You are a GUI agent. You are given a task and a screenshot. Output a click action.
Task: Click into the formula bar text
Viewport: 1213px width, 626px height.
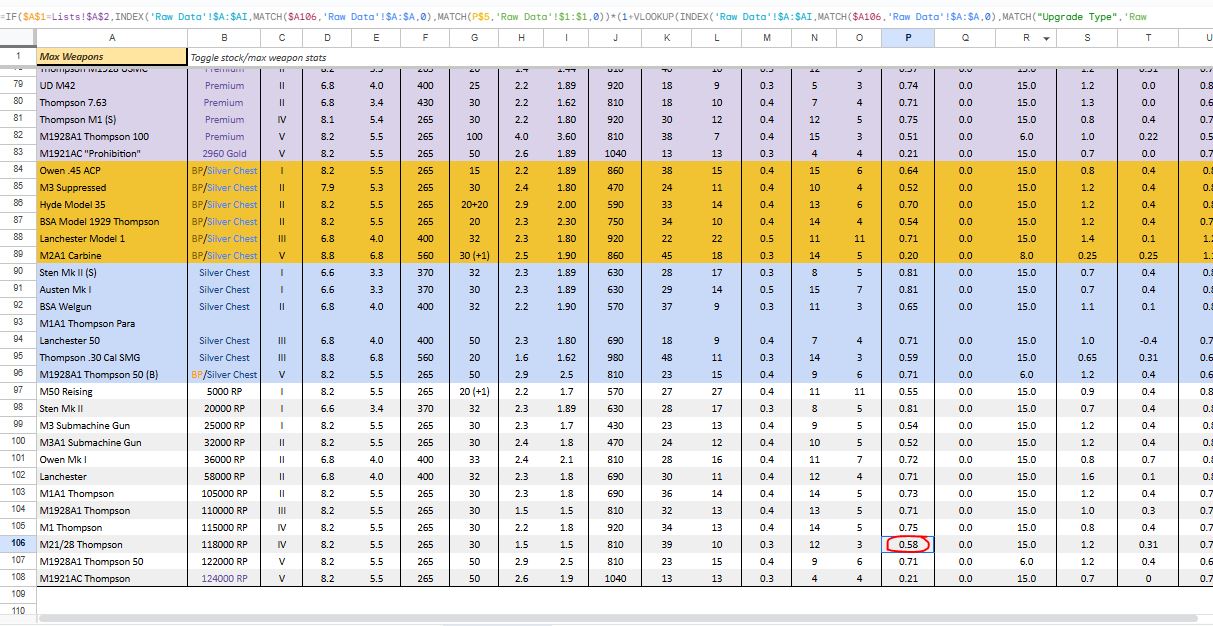pos(600,17)
